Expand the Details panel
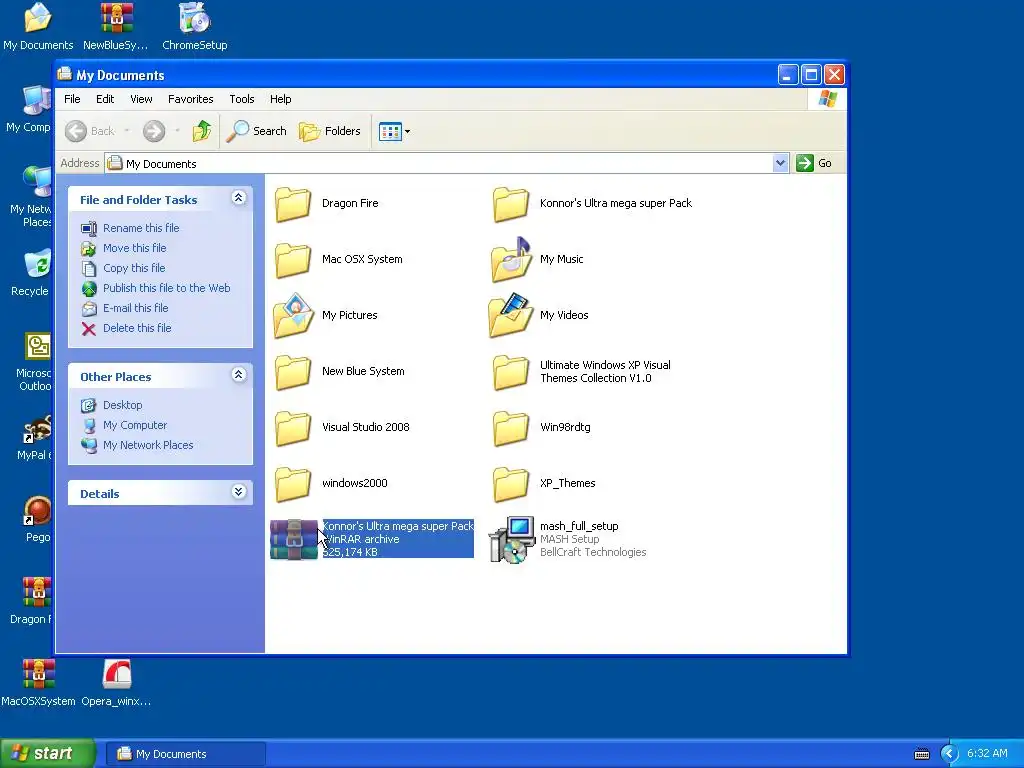Viewport: 1024px width, 768px height. (238, 492)
